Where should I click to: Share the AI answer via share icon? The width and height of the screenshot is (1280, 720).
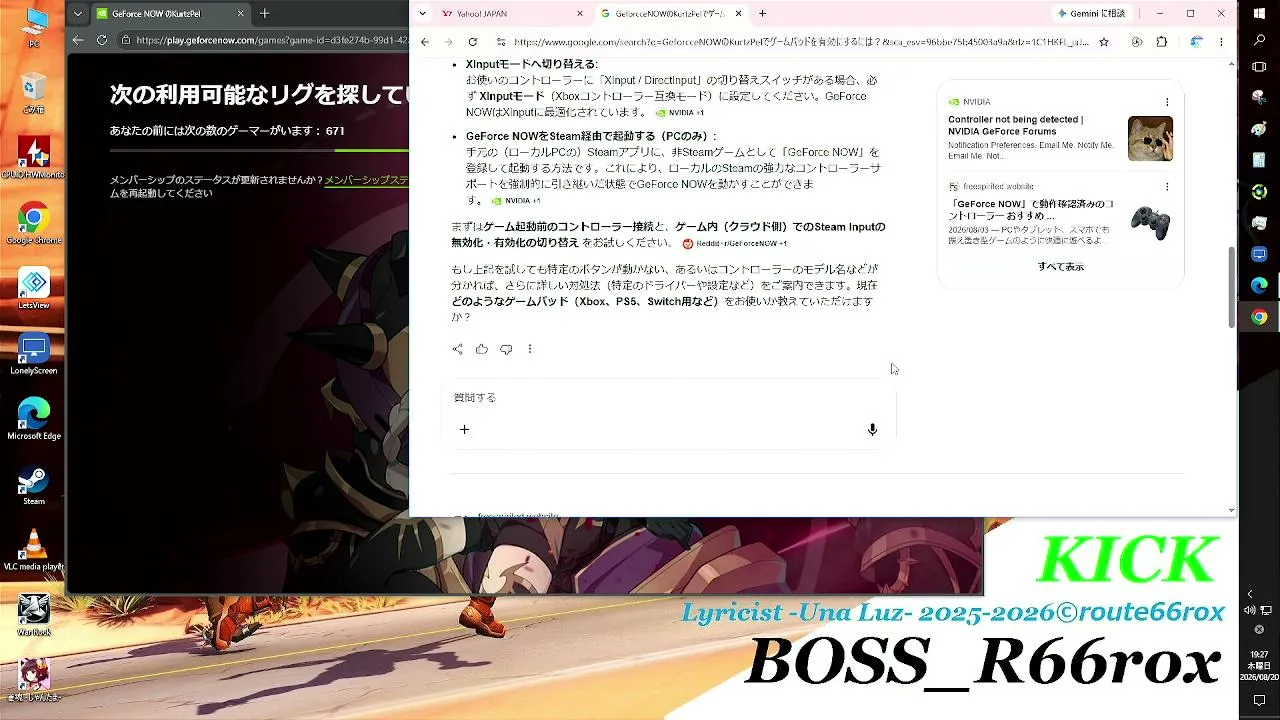(457, 349)
